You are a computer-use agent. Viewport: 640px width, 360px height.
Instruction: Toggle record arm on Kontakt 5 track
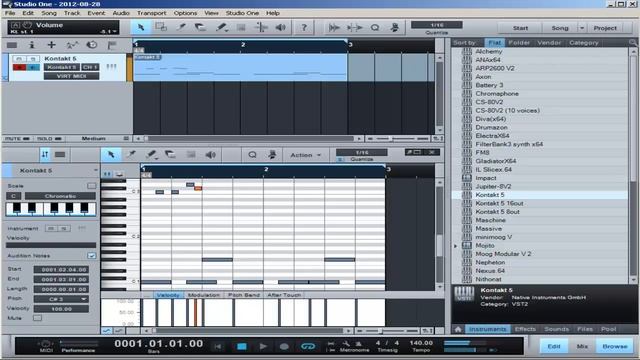tap(19, 67)
